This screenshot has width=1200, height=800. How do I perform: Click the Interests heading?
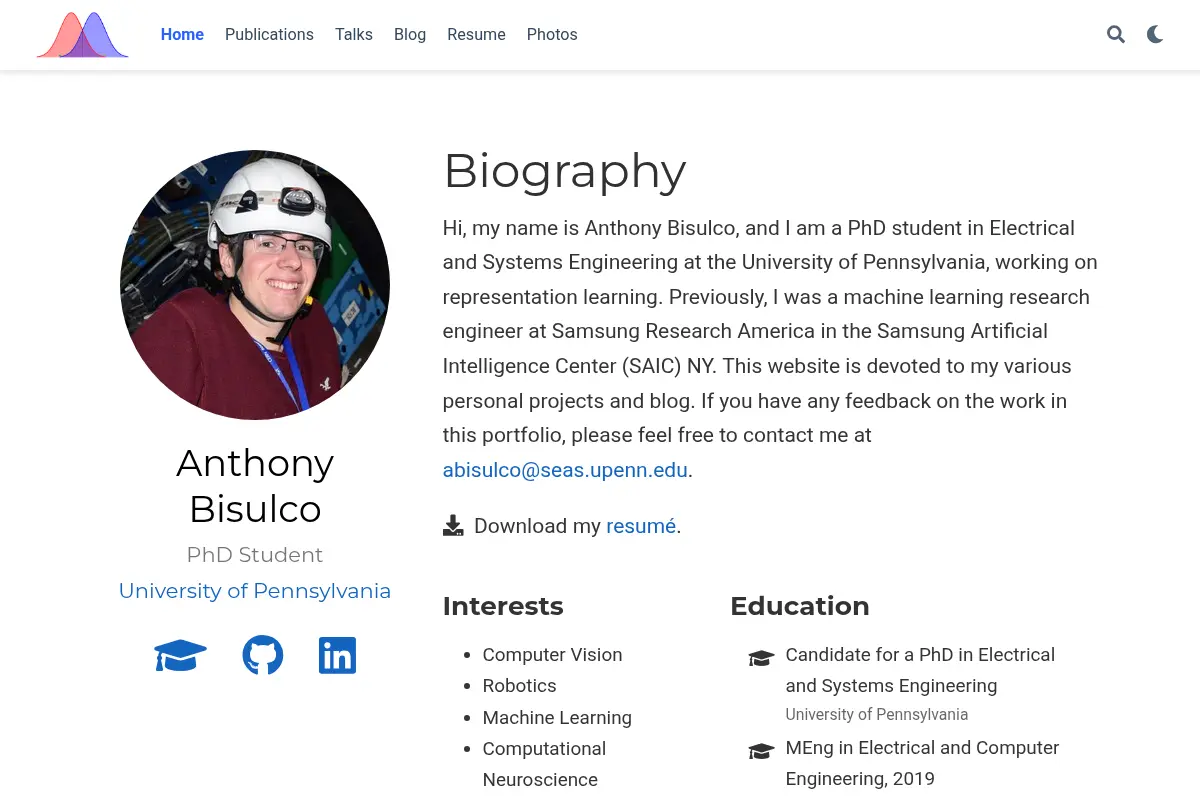503,606
